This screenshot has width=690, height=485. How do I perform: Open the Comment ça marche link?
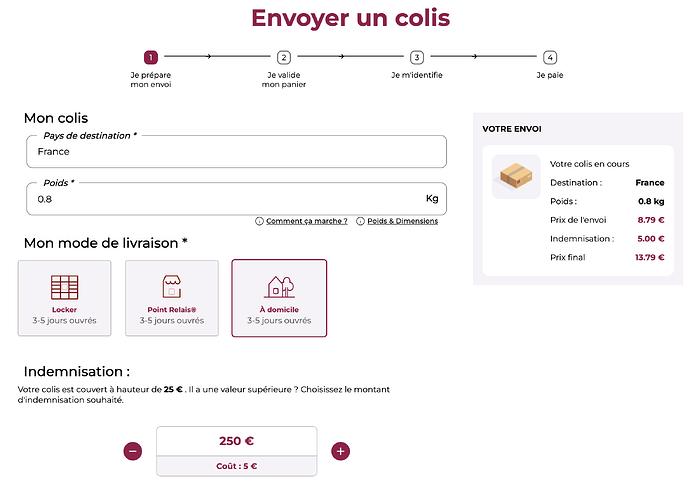click(x=307, y=221)
